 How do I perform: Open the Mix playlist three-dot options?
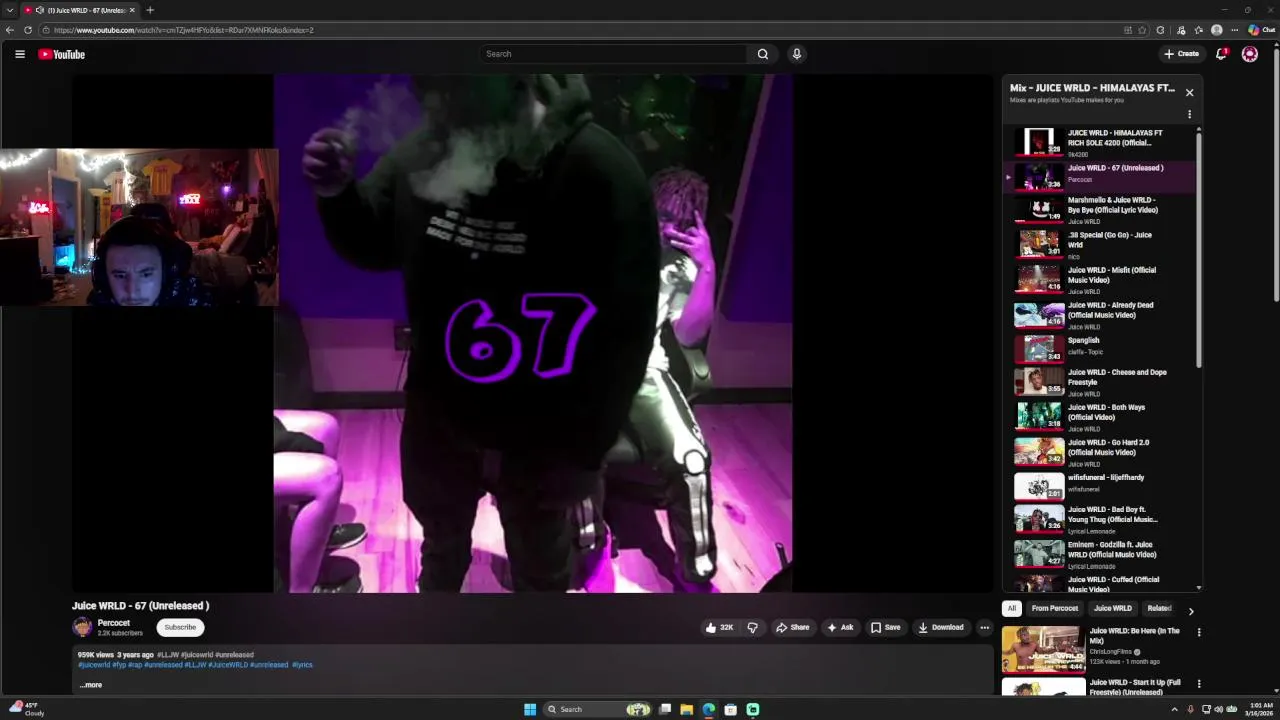tap(1189, 114)
